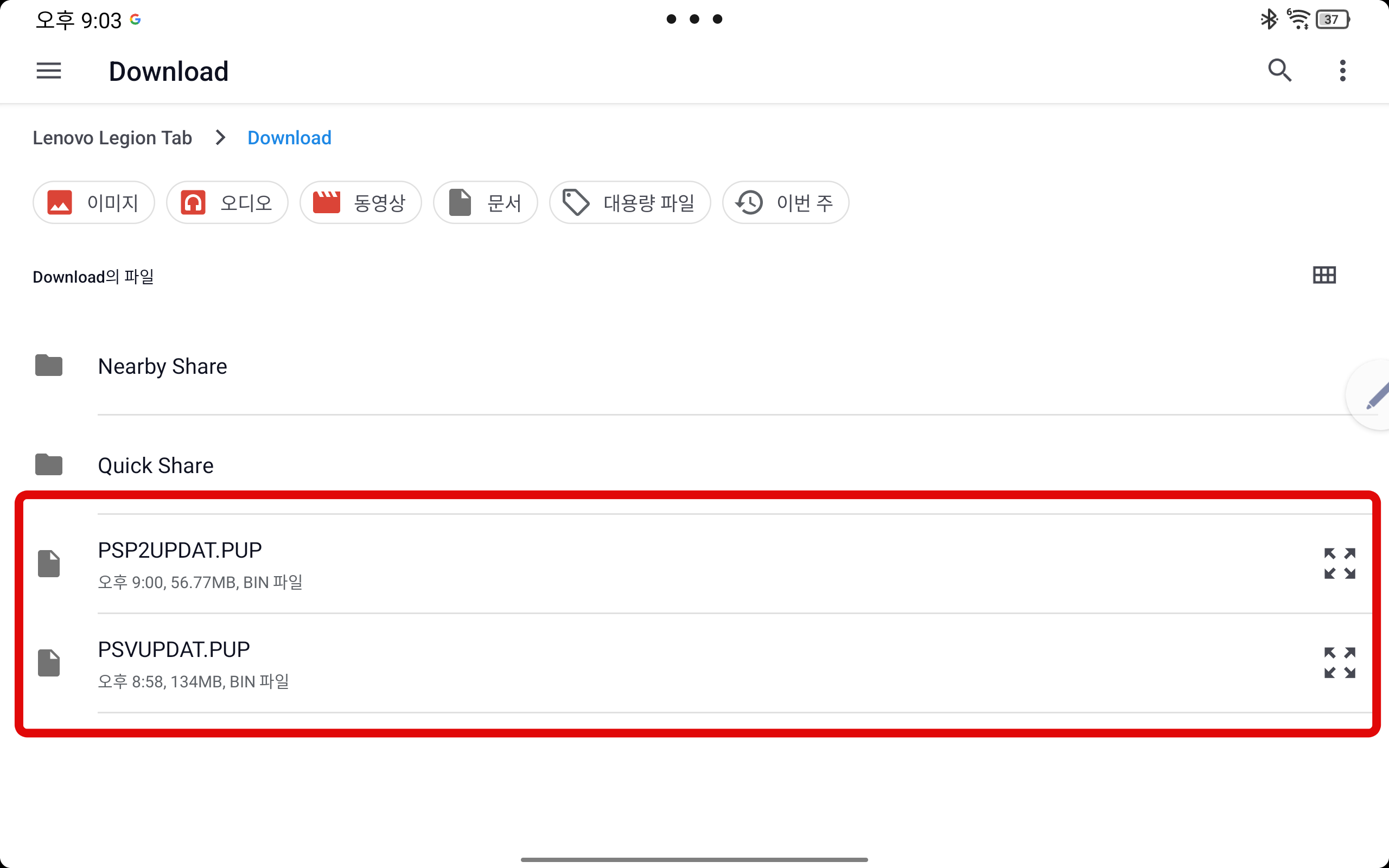
Task: Expand PSVUPDAT.PUP file preview icon
Action: coord(1339,662)
